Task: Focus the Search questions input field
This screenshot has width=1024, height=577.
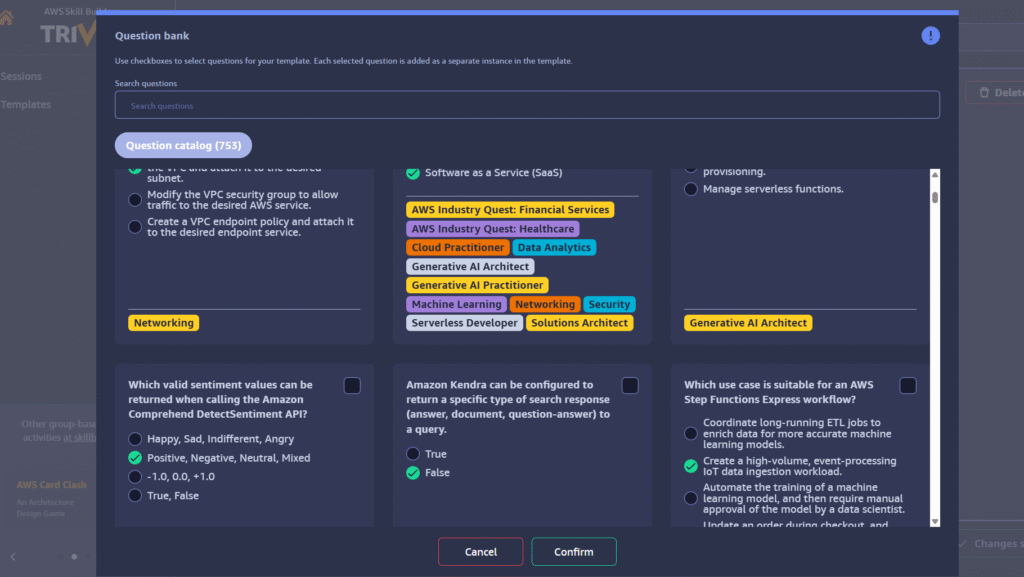Action: click(x=527, y=105)
